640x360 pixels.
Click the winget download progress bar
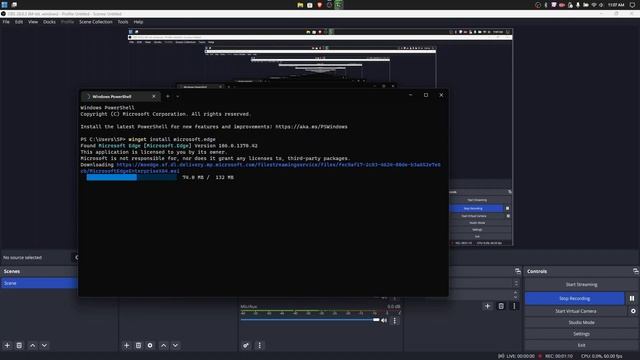tap(132, 177)
